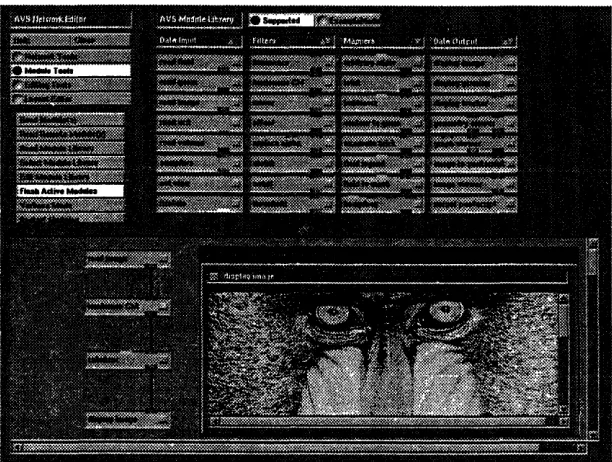Open the Filters column menu arrow
This screenshot has width=612, height=462.
coord(327,41)
